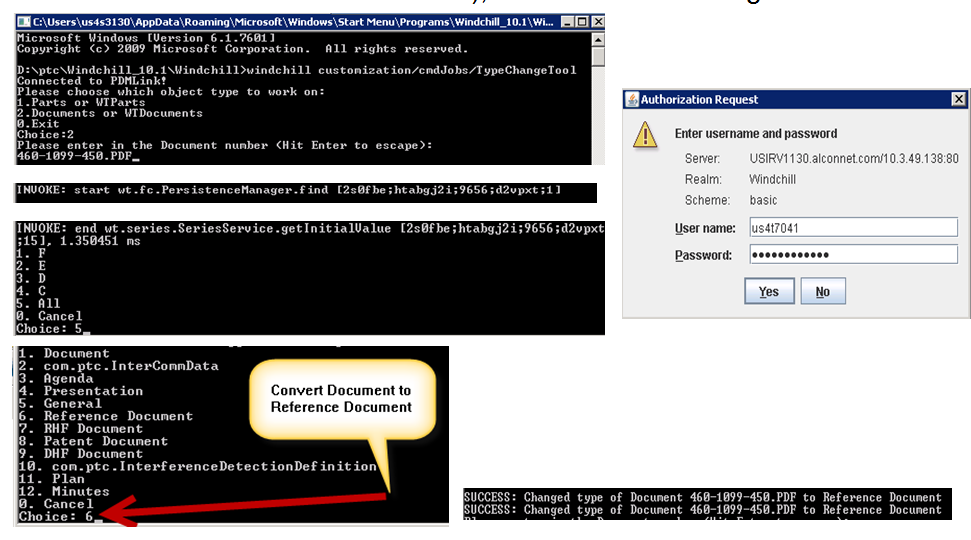Focus the Password input field
The image size is (971, 540).
[x=853, y=255]
